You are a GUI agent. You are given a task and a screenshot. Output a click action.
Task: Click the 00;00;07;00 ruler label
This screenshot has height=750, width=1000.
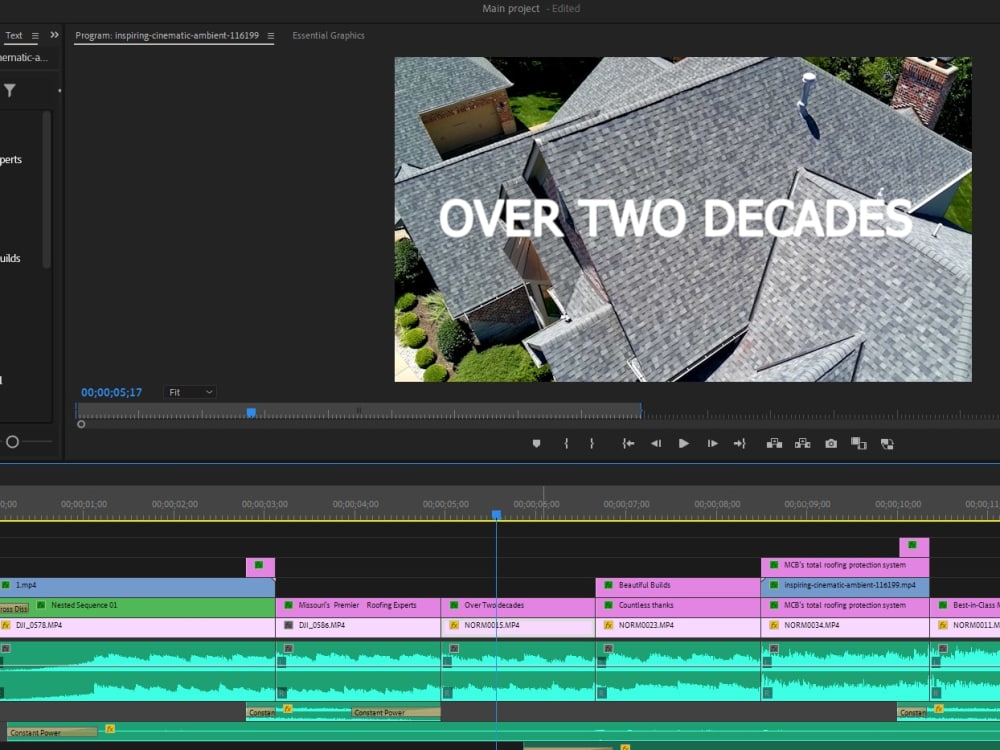[x=626, y=504]
